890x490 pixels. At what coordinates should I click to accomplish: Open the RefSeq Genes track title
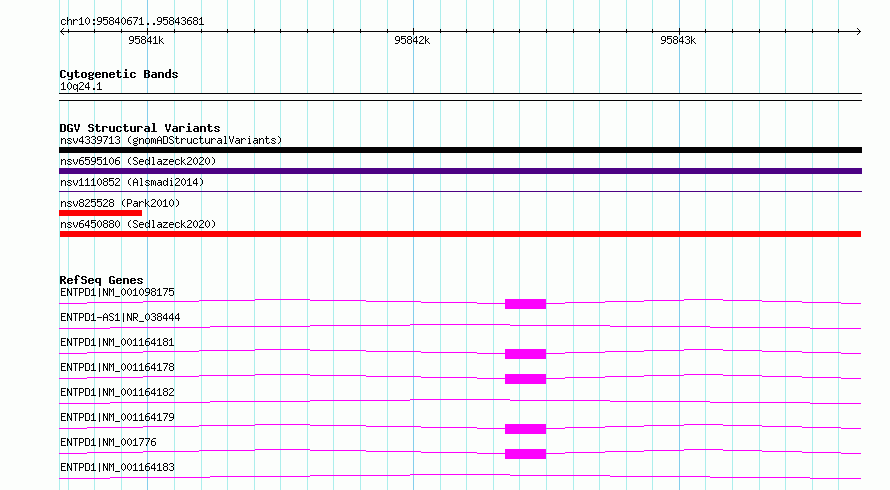point(101,280)
